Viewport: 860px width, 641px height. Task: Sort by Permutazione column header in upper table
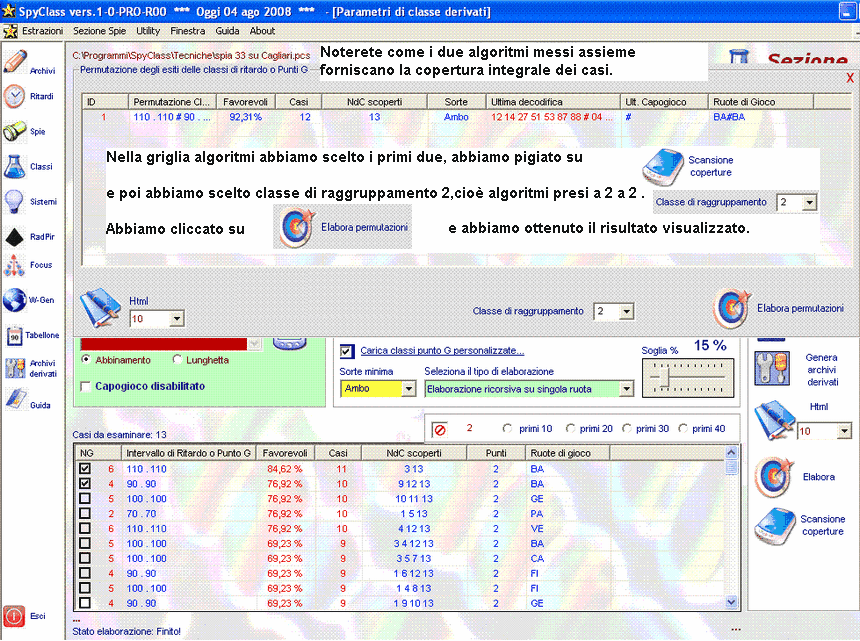172,102
